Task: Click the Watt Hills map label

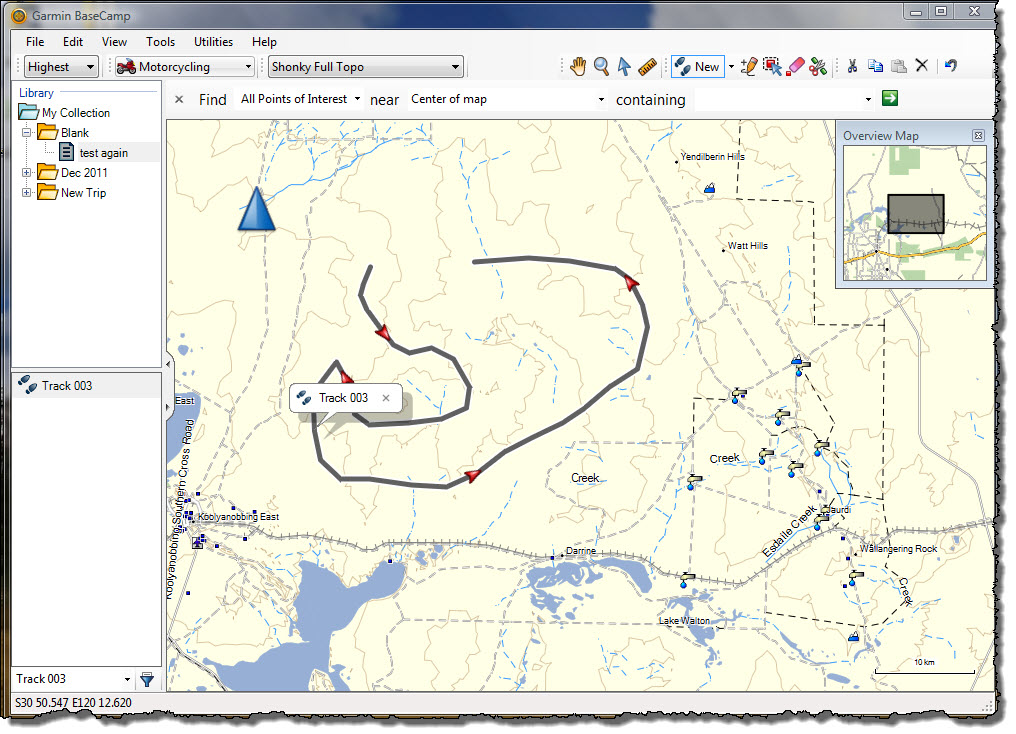Action: (747, 246)
